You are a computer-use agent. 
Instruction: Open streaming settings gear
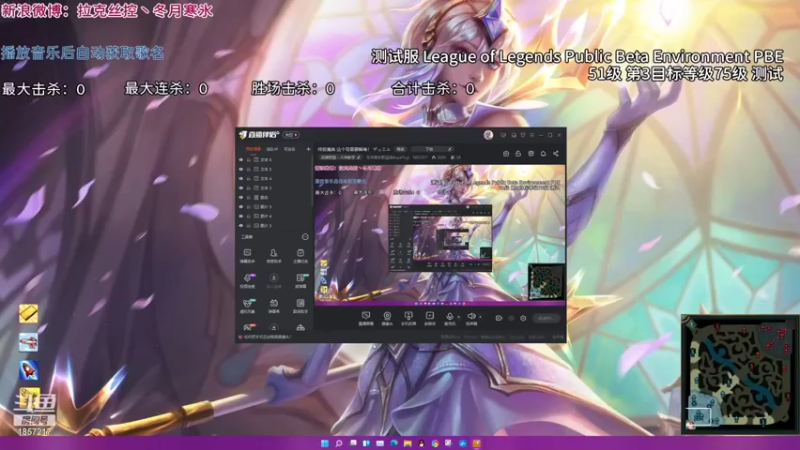tap(523, 318)
